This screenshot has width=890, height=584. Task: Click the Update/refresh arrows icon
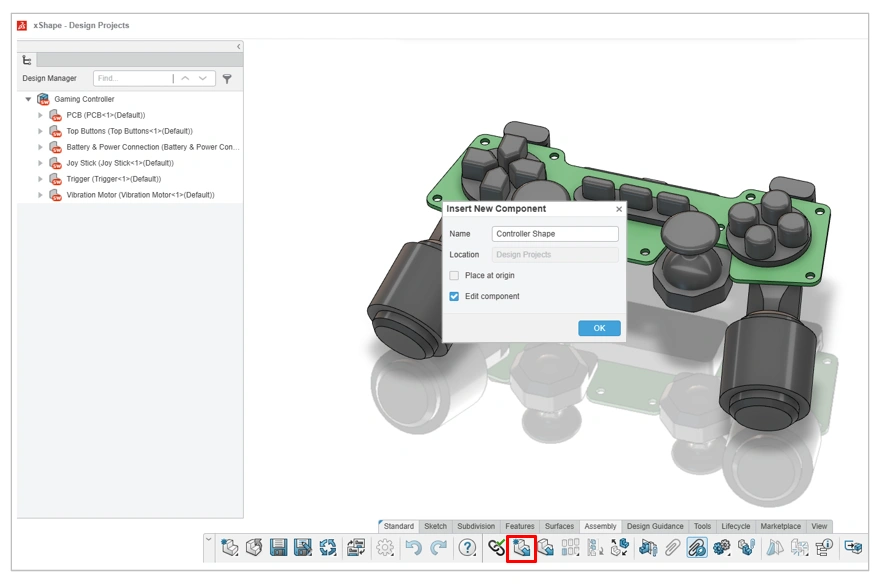click(x=328, y=548)
